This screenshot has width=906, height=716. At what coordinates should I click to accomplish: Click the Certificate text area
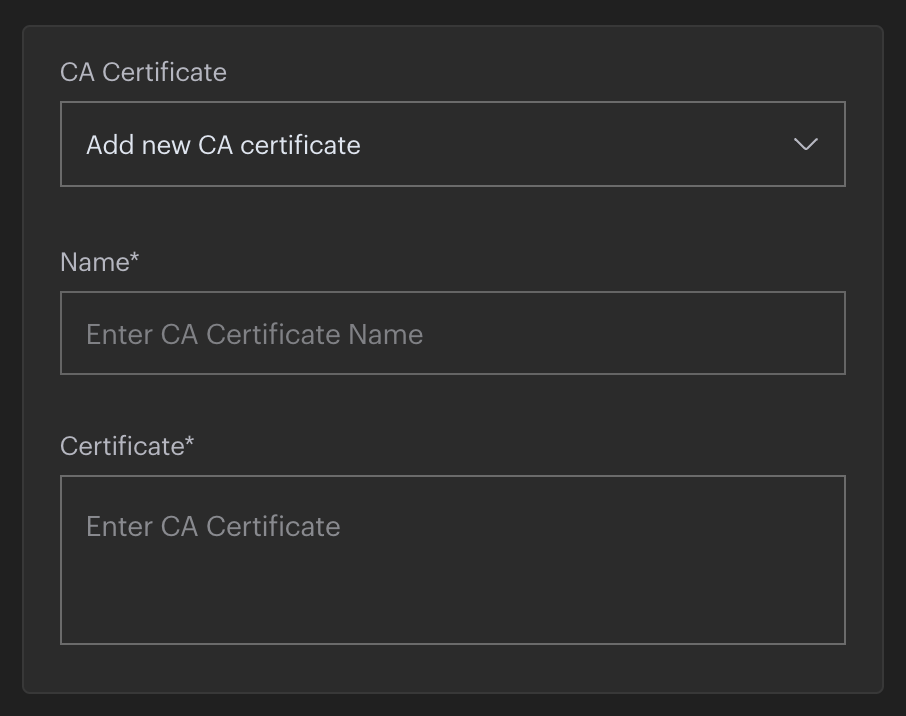(x=452, y=559)
